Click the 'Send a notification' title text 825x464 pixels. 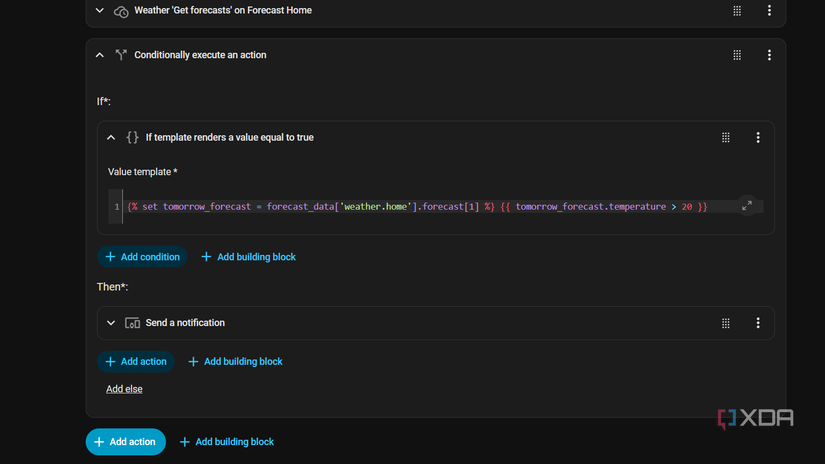click(x=185, y=323)
